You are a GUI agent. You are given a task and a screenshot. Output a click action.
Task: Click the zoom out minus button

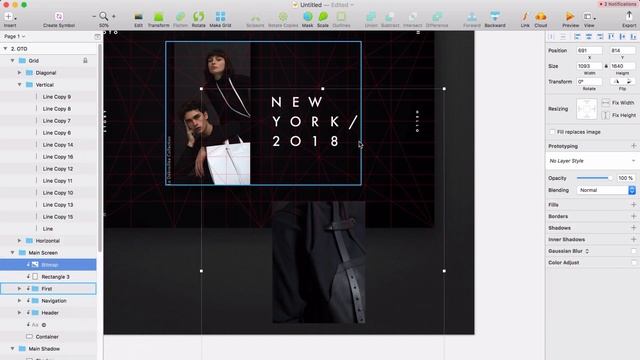[94, 16]
